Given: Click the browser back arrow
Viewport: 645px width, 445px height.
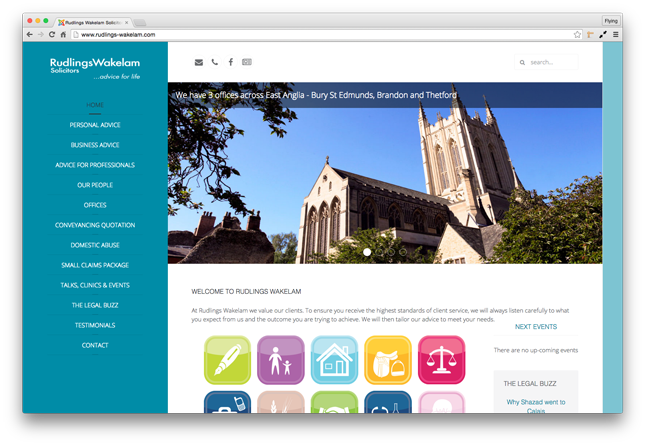Looking at the screenshot, I should click(29, 35).
